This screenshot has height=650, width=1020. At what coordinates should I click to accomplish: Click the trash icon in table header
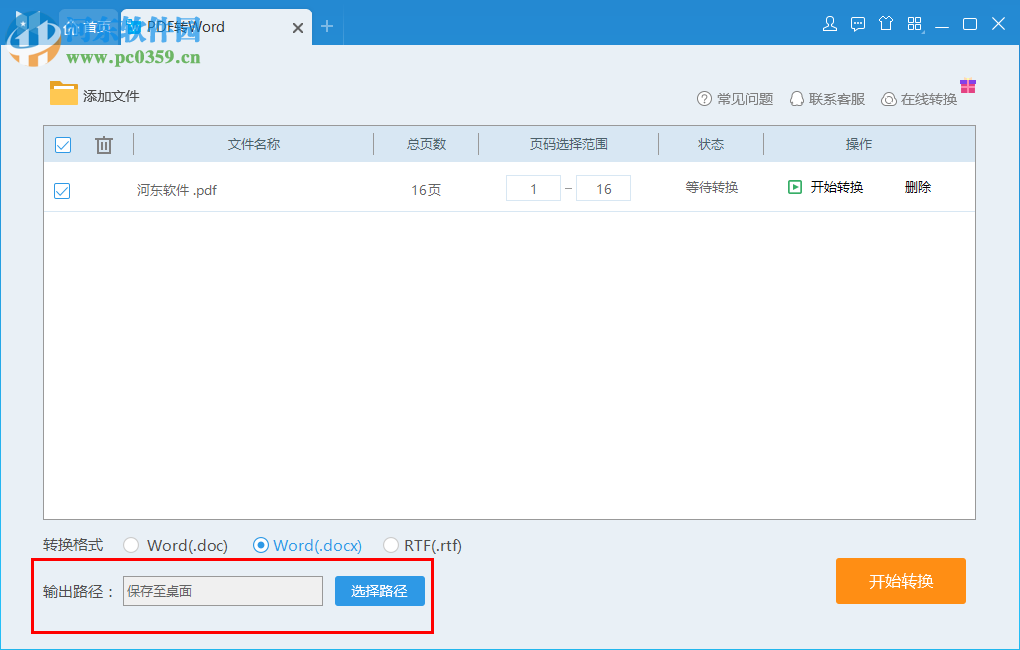[x=104, y=144]
